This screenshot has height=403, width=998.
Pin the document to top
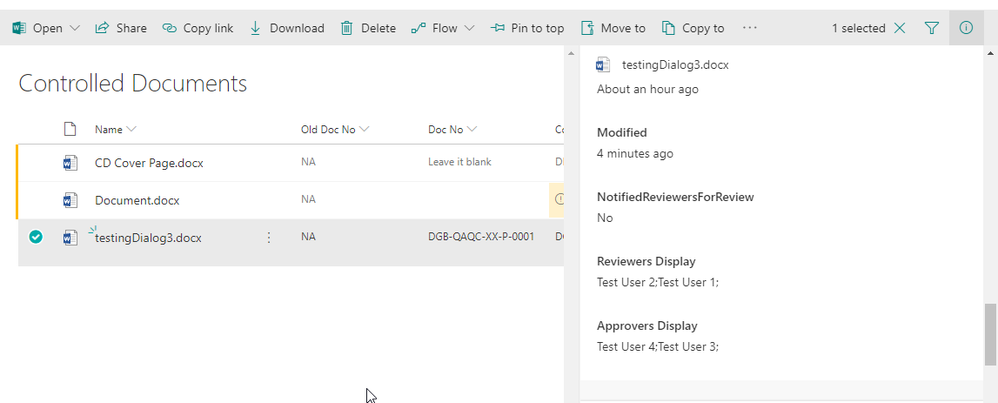pyautogui.click(x=527, y=28)
